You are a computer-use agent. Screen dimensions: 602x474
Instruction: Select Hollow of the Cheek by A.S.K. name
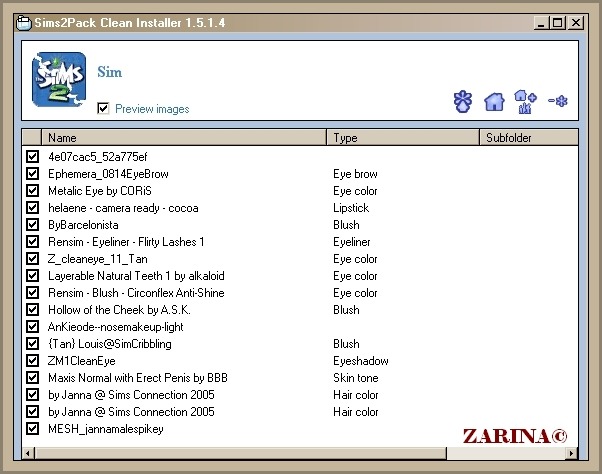pyautogui.click(x=119, y=310)
